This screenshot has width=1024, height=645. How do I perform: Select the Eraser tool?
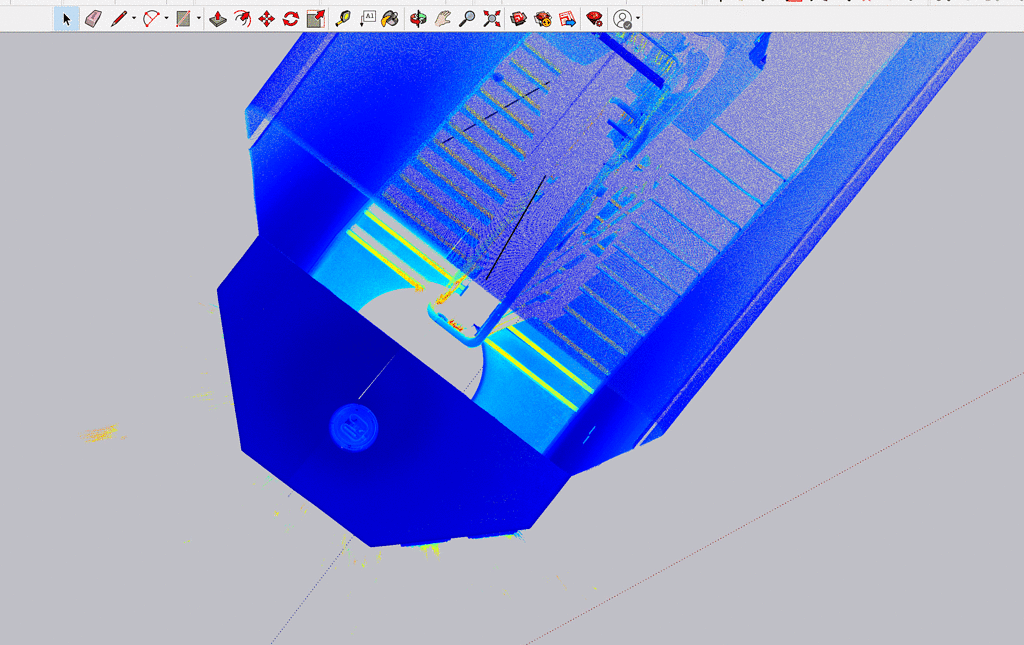[x=91, y=17]
